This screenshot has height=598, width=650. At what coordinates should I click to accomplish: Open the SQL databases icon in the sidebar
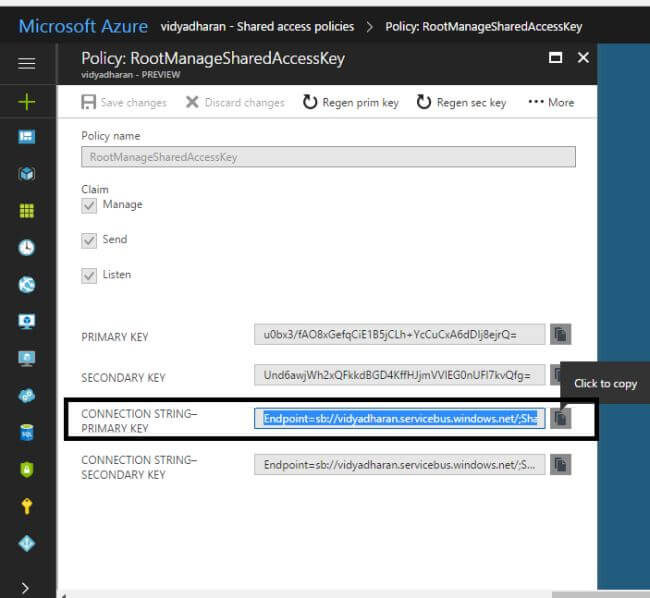click(27, 432)
